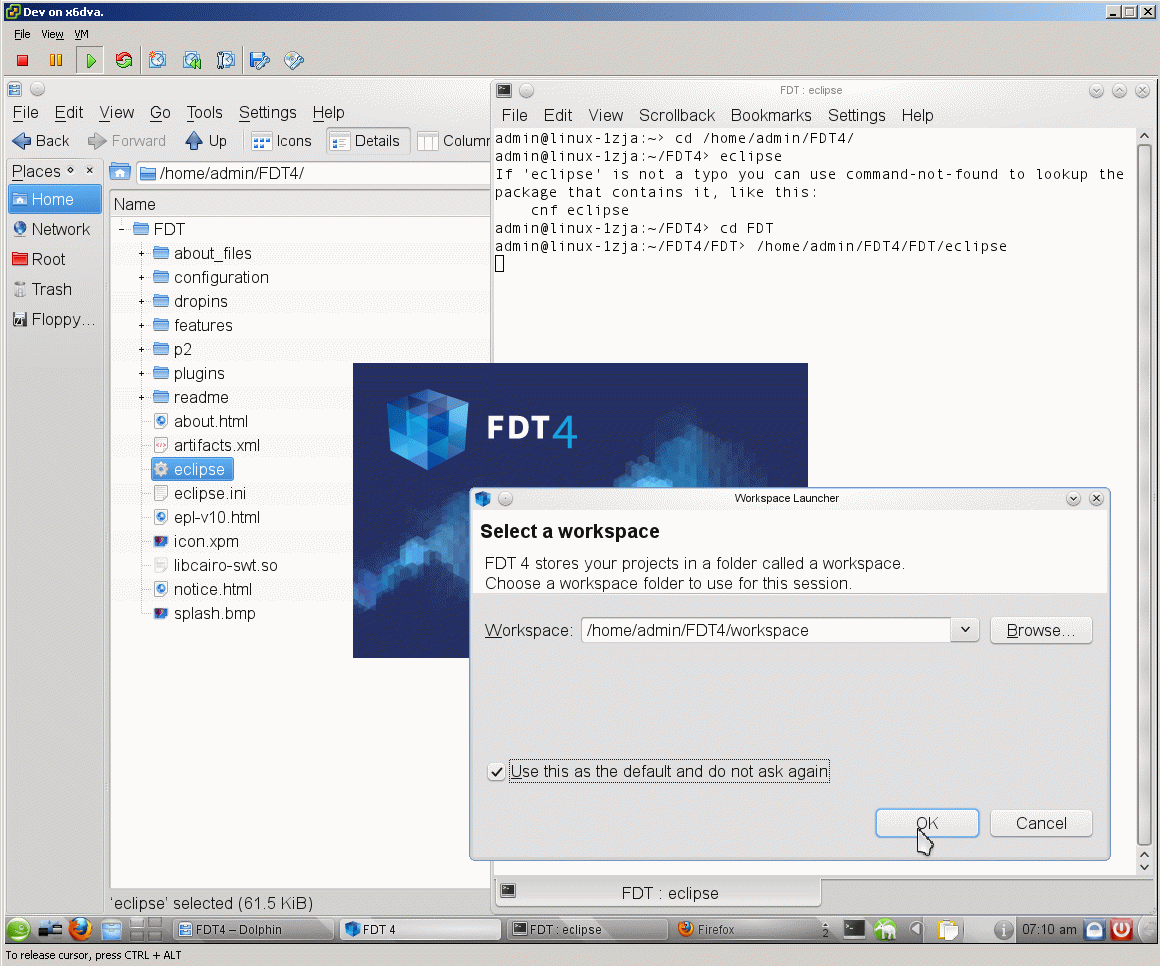Open Root in Places panel
1160x966 pixels.
[55, 260]
